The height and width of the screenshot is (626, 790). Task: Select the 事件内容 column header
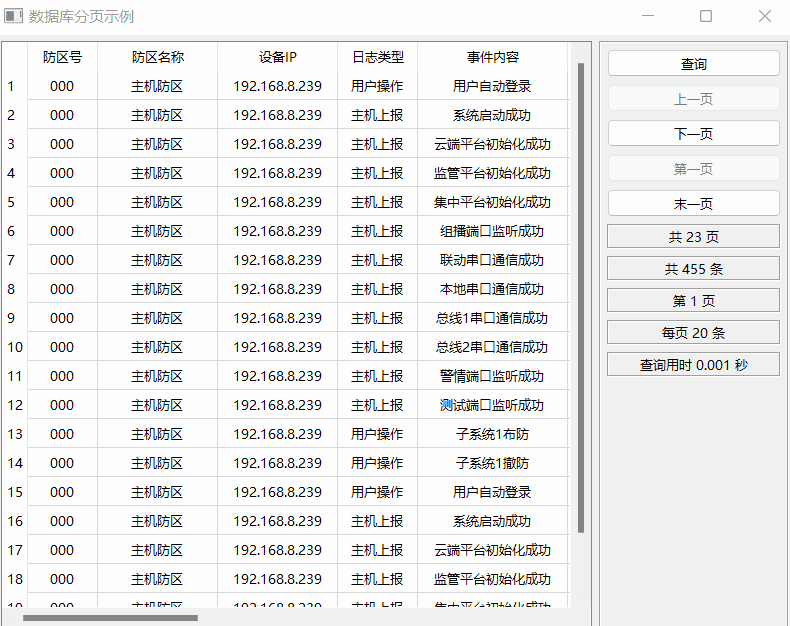click(x=492, y=57)
